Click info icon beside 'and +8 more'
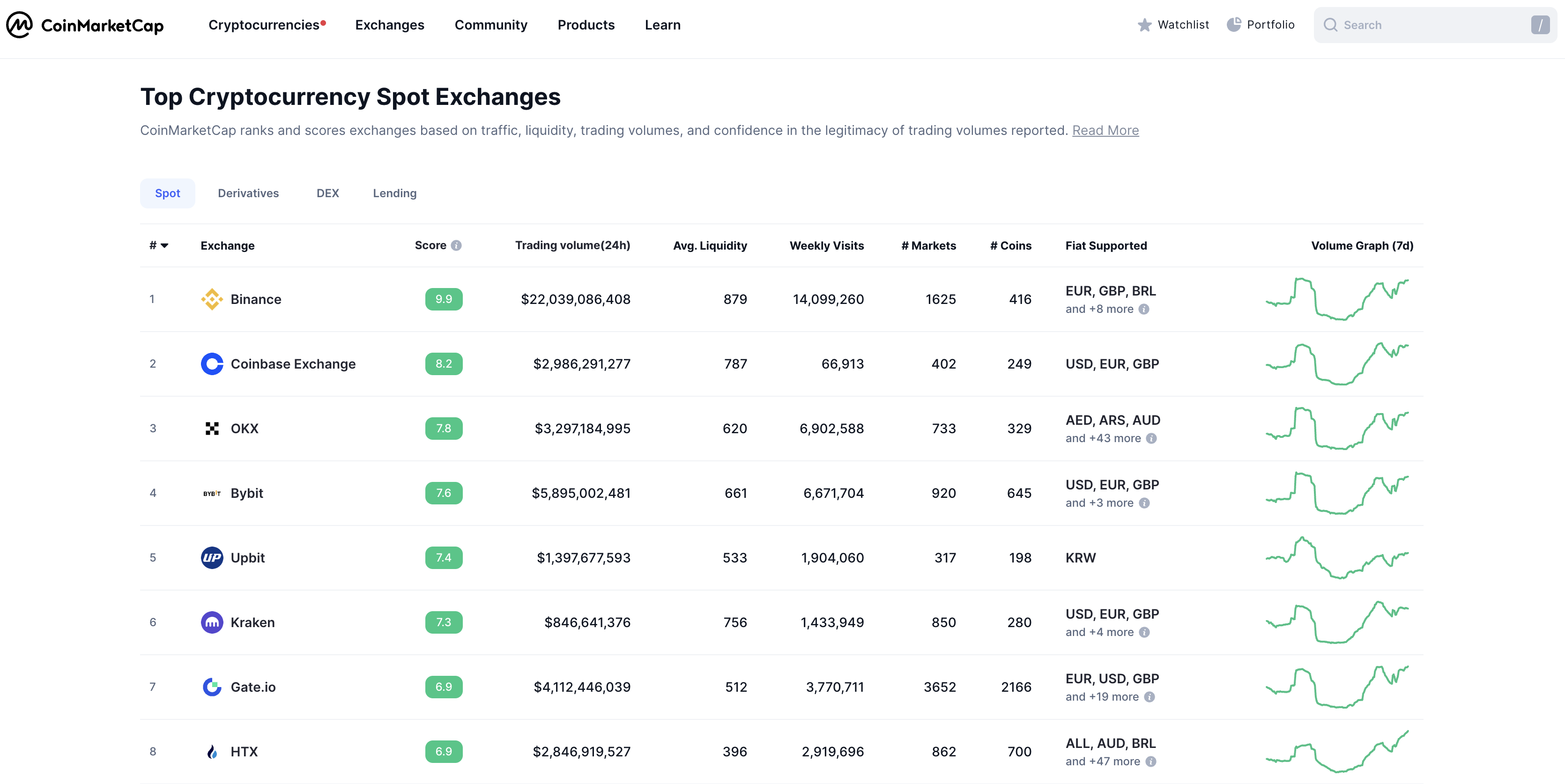 (x=1144, y=309)
